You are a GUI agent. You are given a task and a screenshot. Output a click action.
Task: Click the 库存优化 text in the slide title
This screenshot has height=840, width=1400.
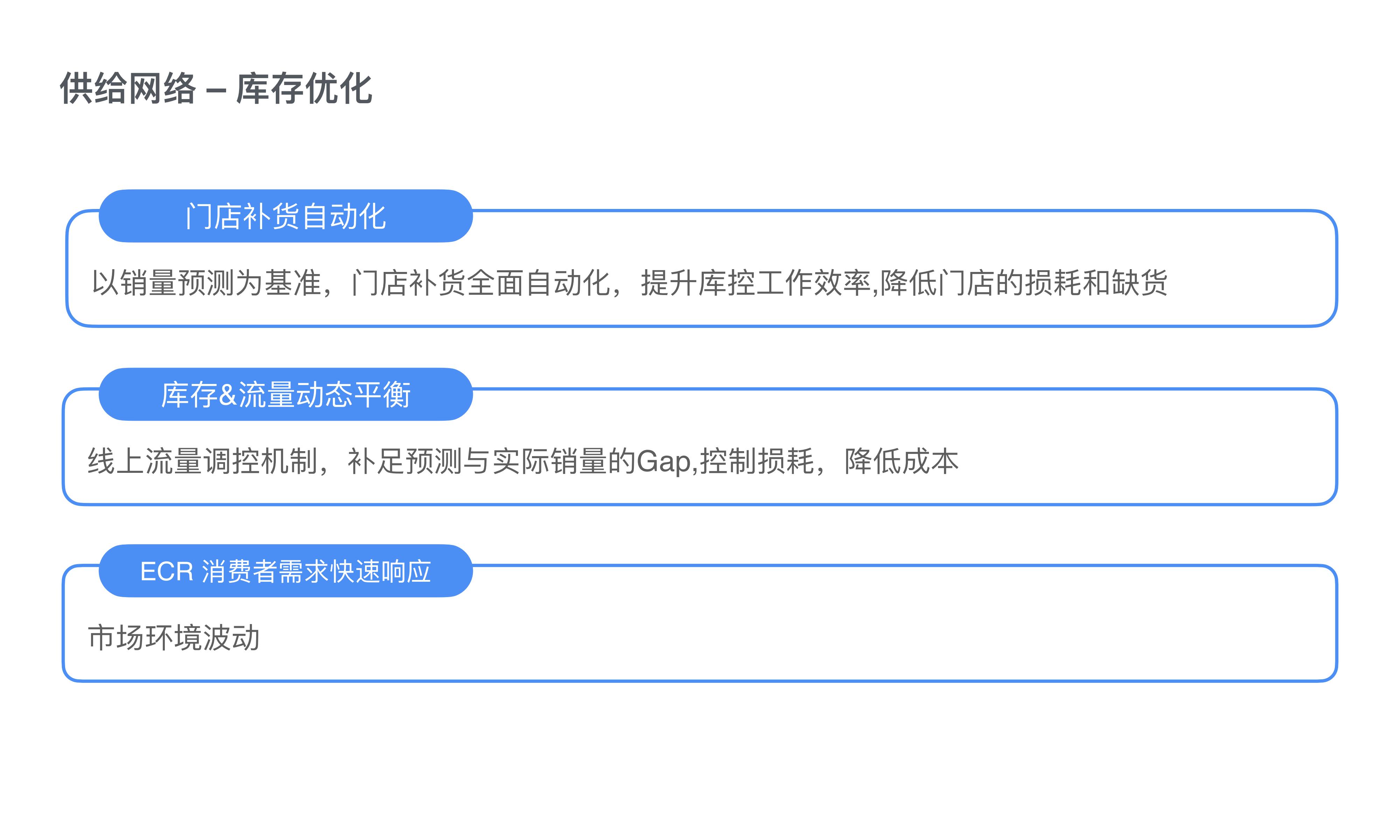click(304, 89)
